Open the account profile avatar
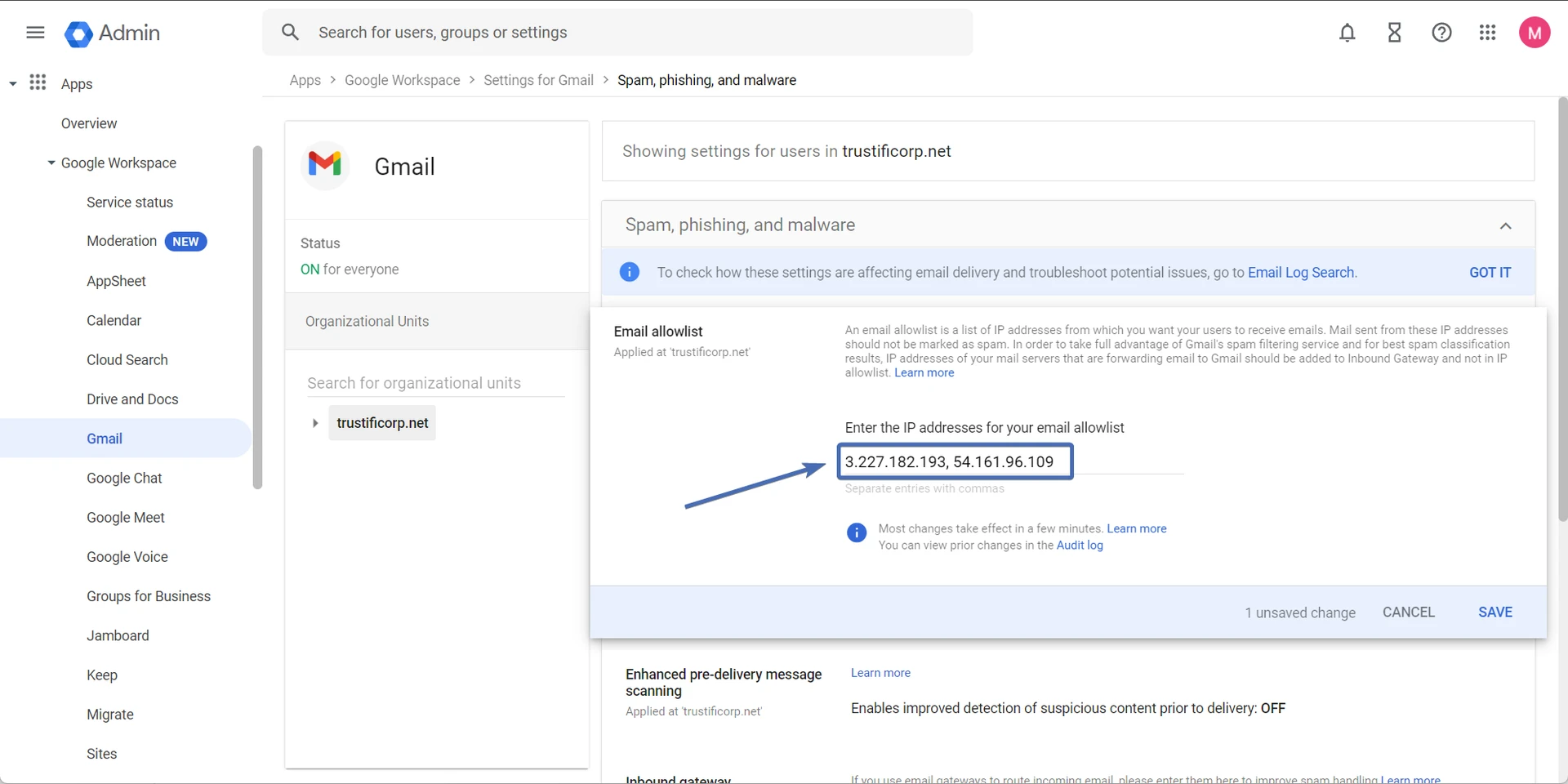1568x784 pixels. click(1534, 33)
